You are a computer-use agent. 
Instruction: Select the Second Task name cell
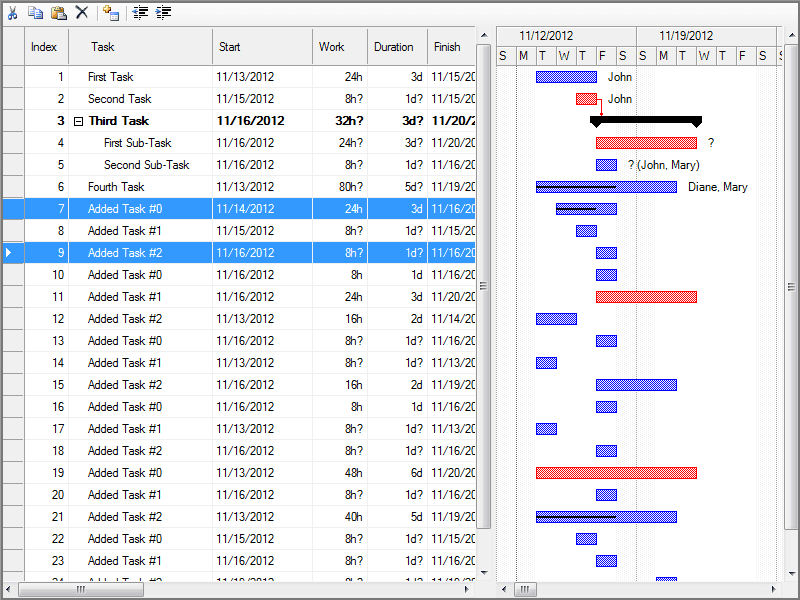pyautogui.click(x=140, y=99)
